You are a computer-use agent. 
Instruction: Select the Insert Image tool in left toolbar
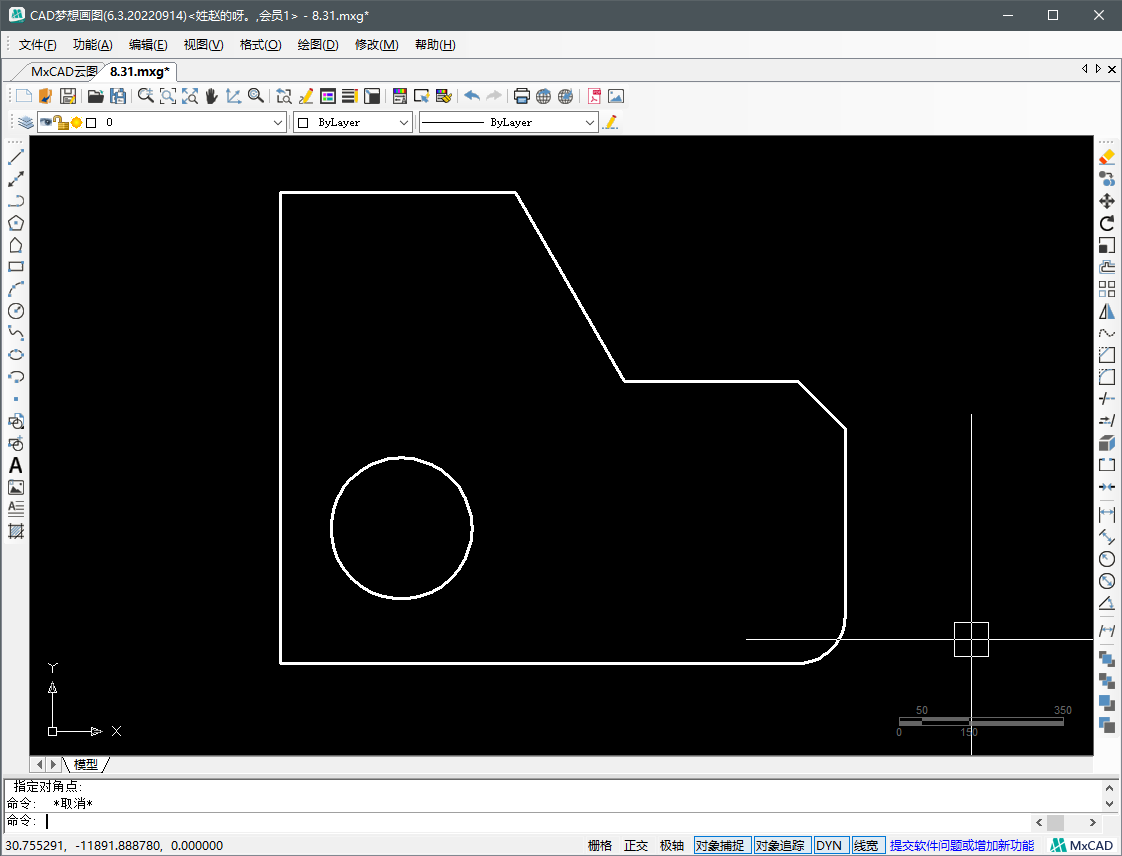(x=16, y=487)
